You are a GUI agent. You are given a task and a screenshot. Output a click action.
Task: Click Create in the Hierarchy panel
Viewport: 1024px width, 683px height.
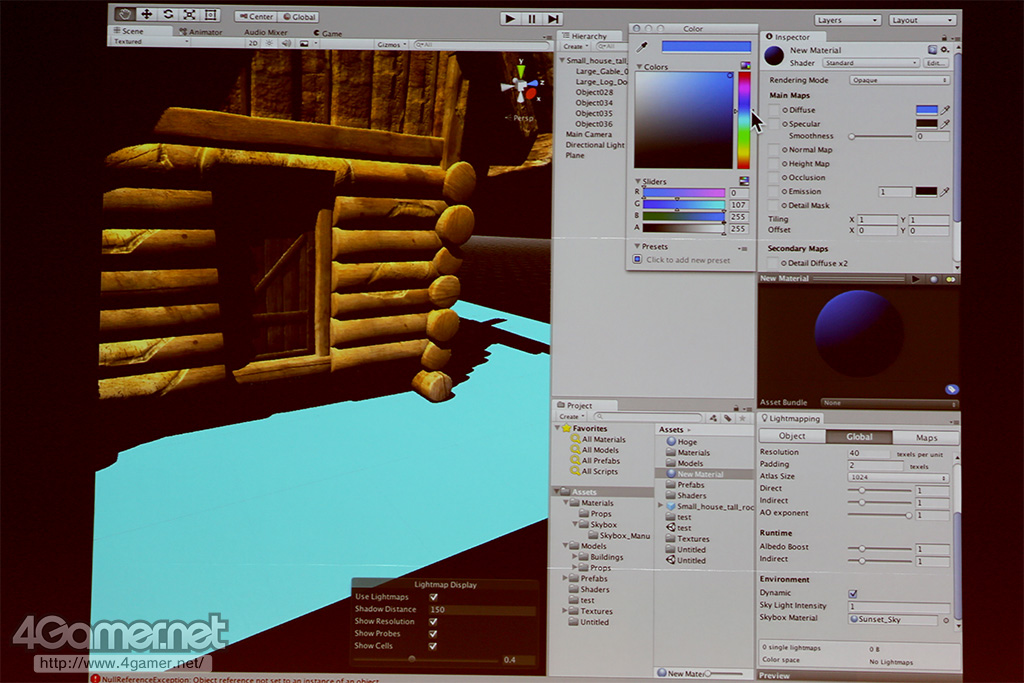tap(575, 46)
